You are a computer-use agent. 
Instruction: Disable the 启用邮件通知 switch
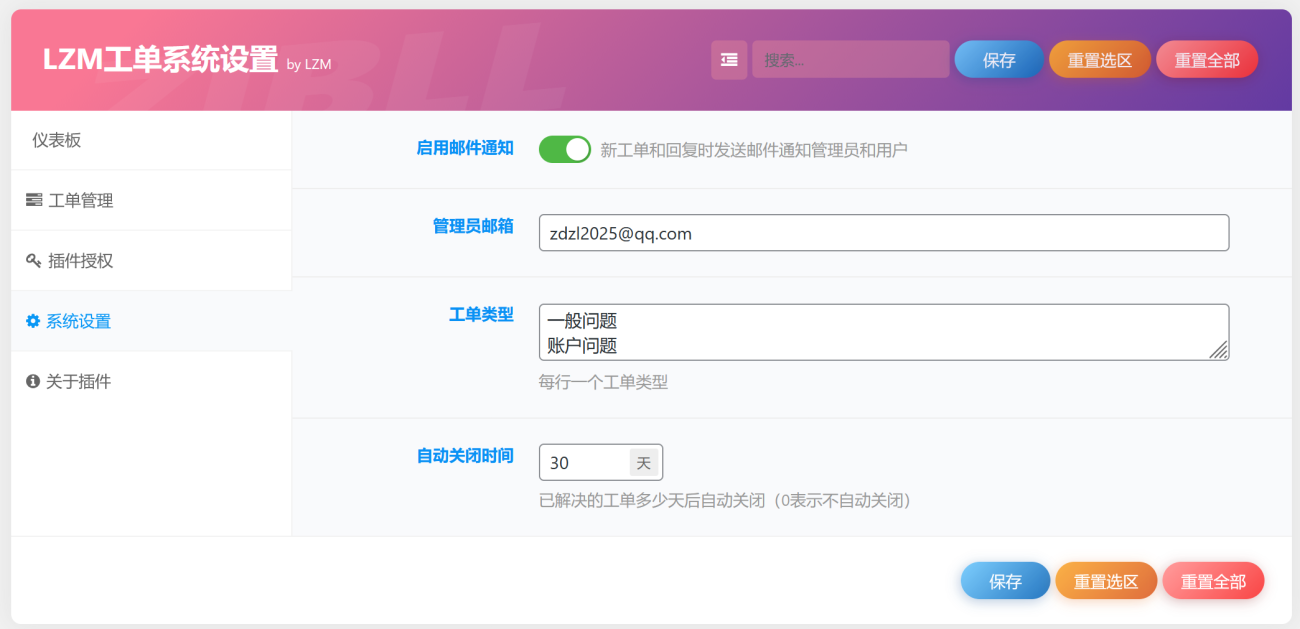click(x=564, y=148)
